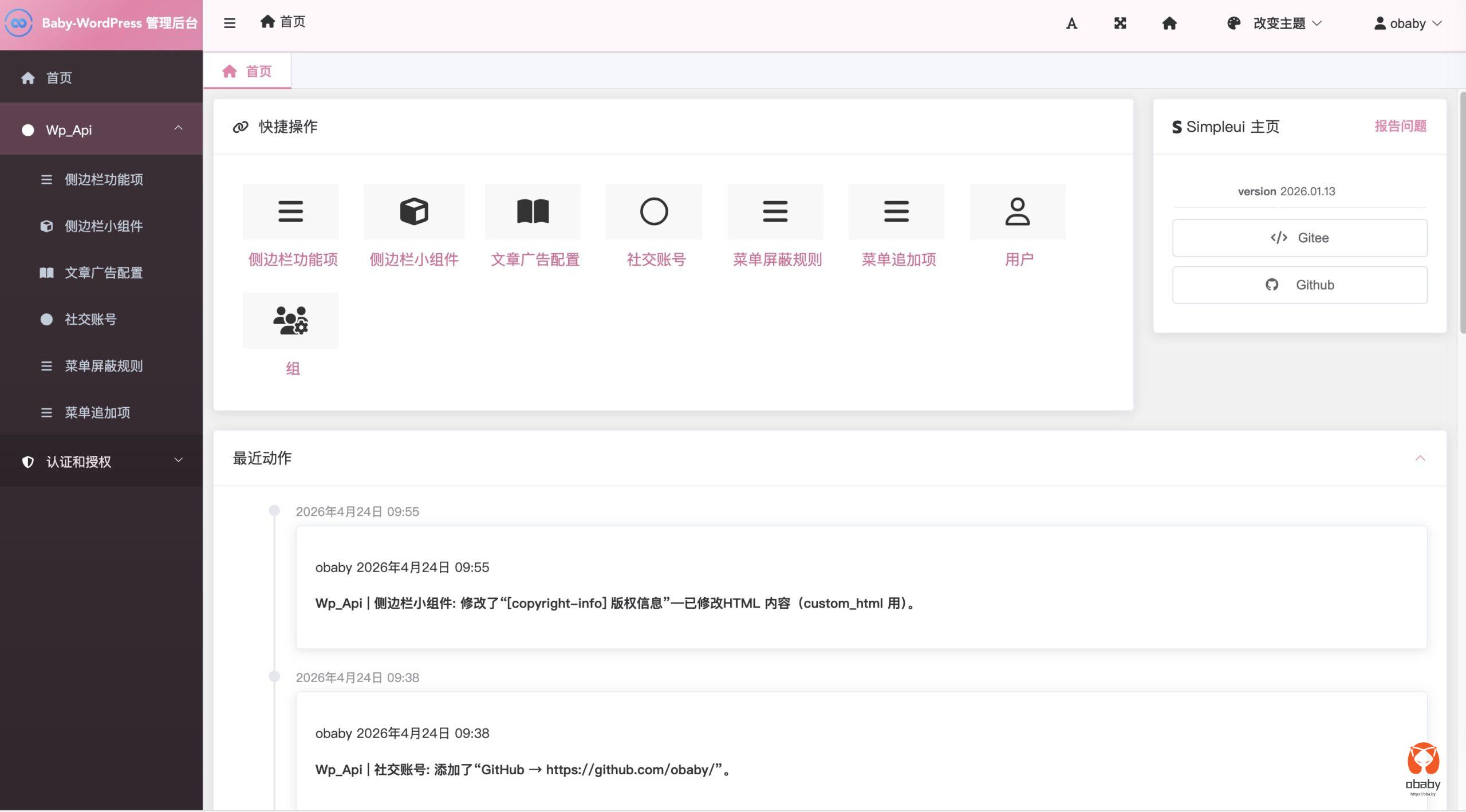The image size is (1466, 812).
Task: Click the Gitee button
Action: pos(1299,238)
